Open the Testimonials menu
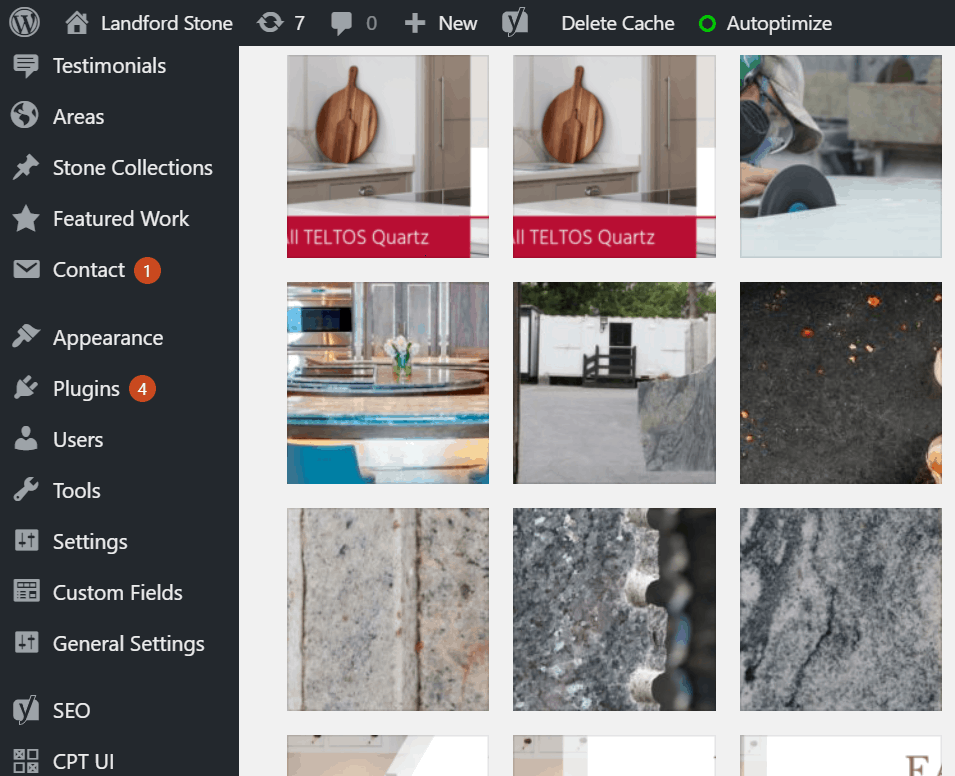Viewport: 955px width, 776px height. tap(109, 66)
